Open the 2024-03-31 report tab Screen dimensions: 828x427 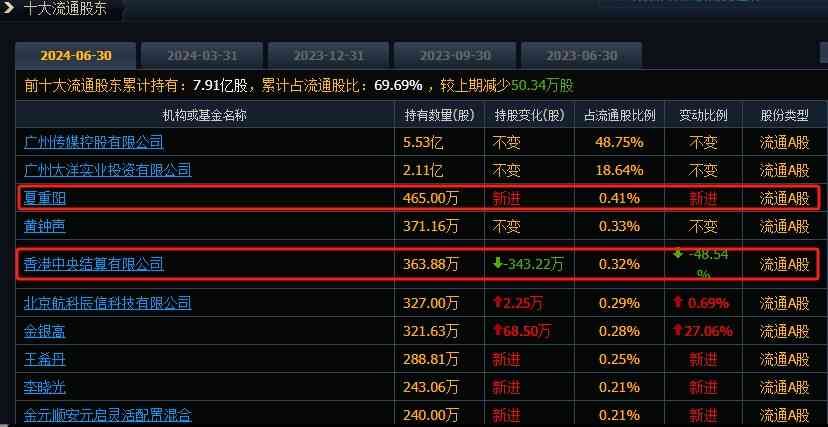(202, 55)
